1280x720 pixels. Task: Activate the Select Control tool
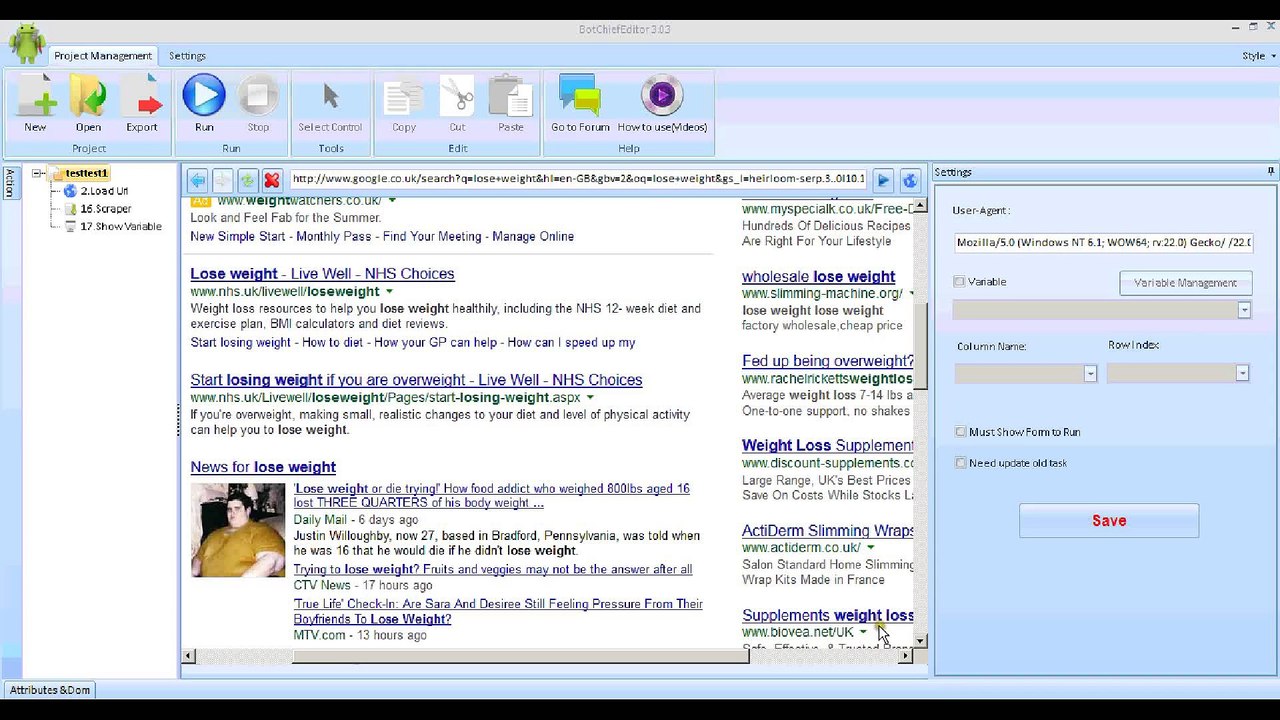point(330,103)
